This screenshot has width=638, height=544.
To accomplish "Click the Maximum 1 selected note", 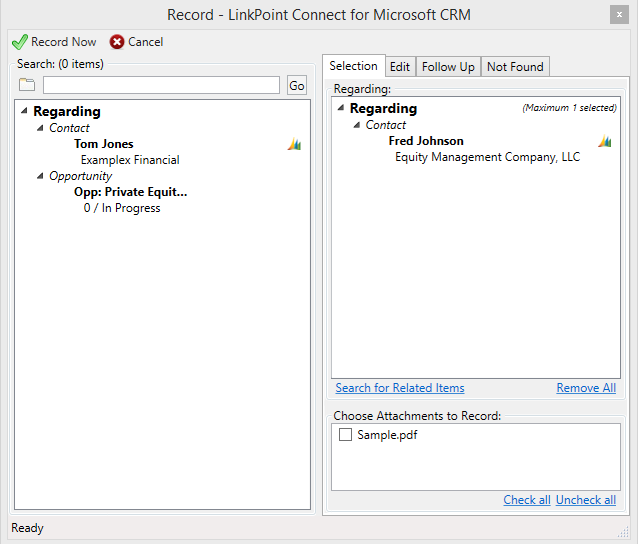I will [570, 108].
